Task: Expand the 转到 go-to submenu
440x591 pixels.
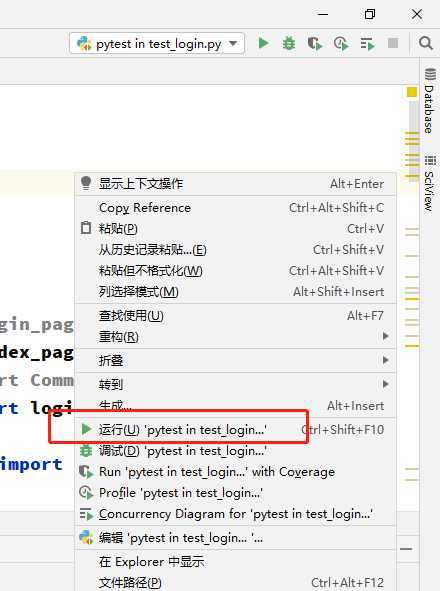Action: tap(235, 384)
